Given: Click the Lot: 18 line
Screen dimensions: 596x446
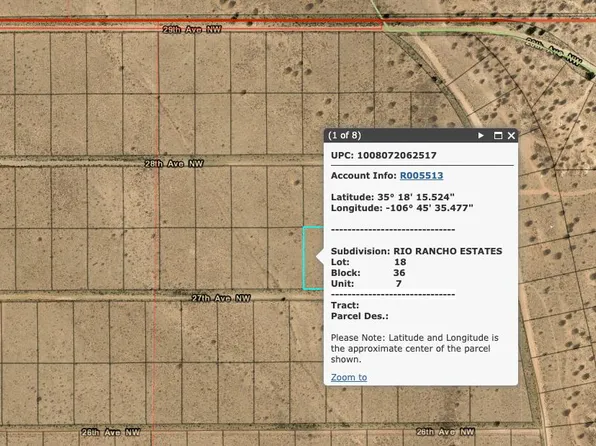Looking at the screenshot, I should [368, 262].
